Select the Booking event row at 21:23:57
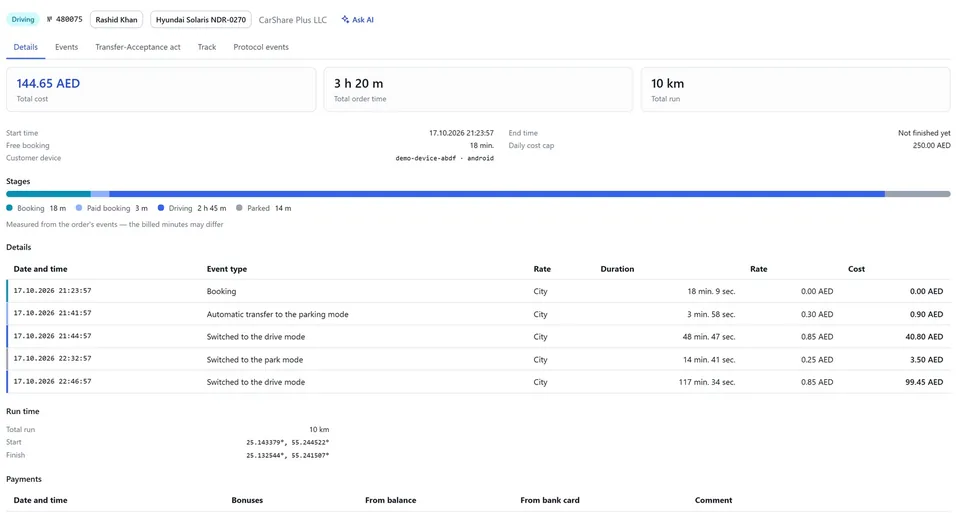The height and width of the screenshot is (516, 960). click(479, 291)
